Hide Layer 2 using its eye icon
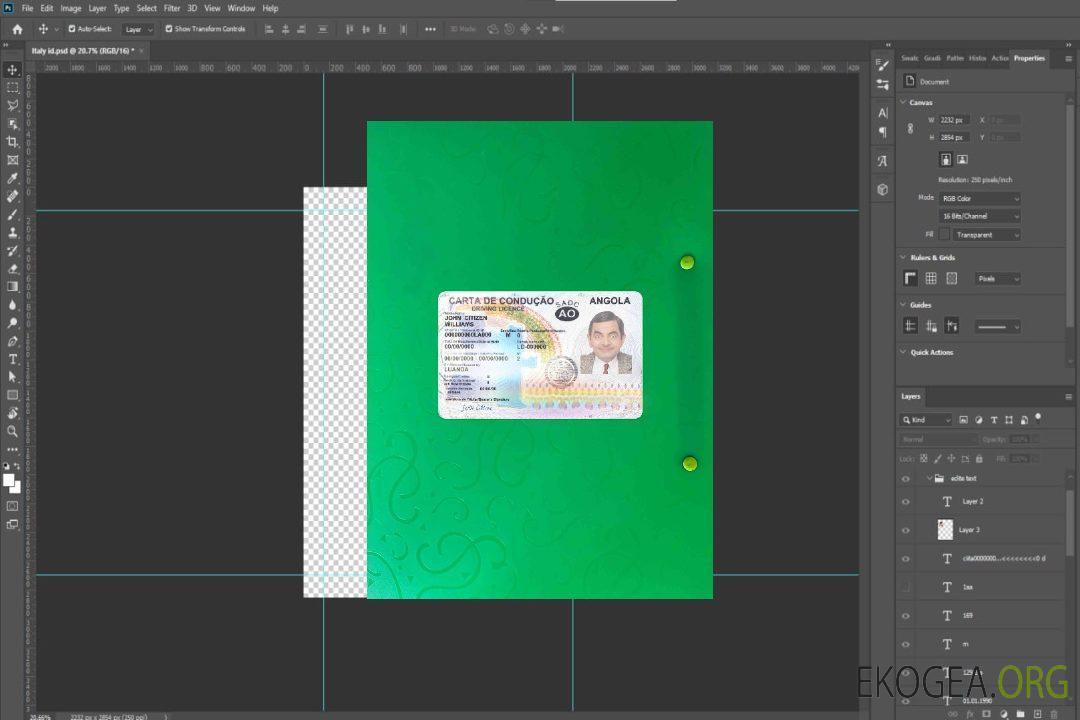This screenshot has height=720, width=1080. coord(906,502)
